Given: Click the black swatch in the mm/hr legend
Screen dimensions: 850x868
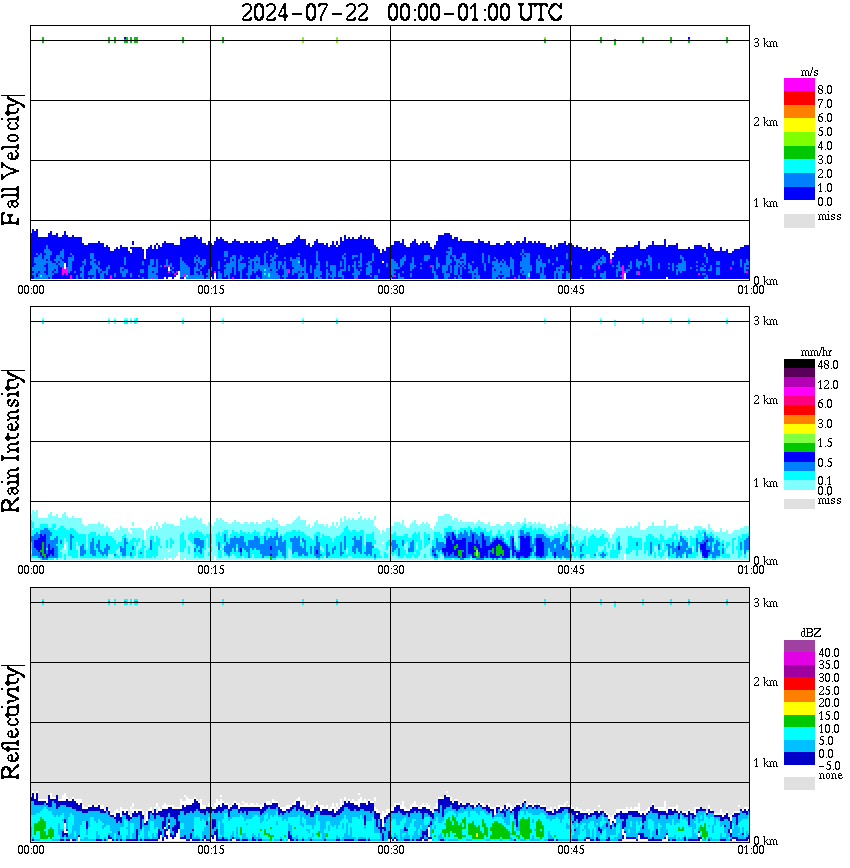Looking at the screenshot, I should click(799, 364).
